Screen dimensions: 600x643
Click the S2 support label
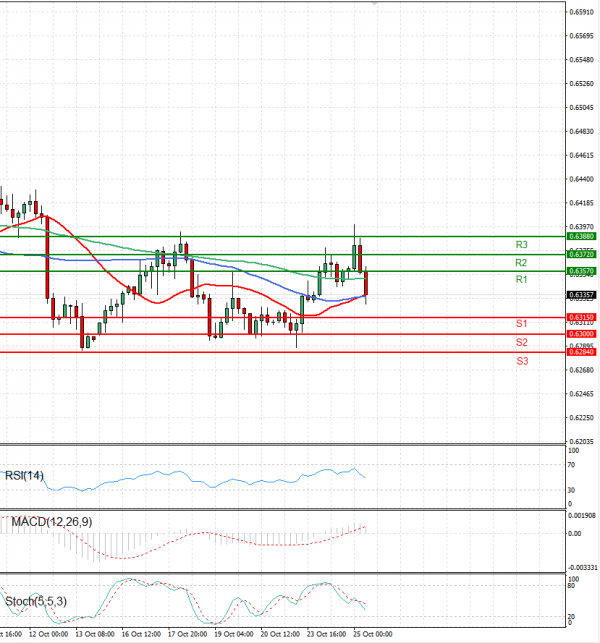coord(522,342)
